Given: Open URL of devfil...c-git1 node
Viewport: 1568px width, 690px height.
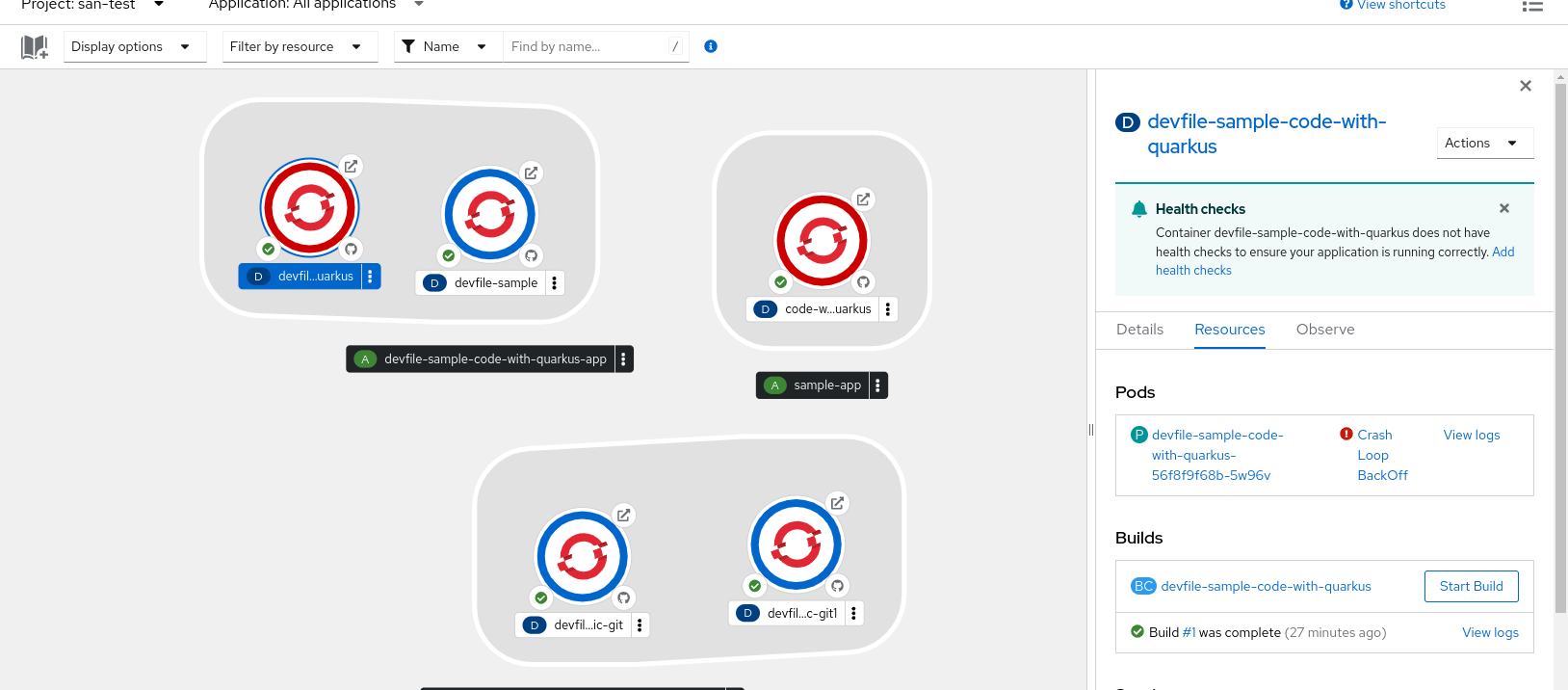Looking at the screenshot, I should coord(838,503).
